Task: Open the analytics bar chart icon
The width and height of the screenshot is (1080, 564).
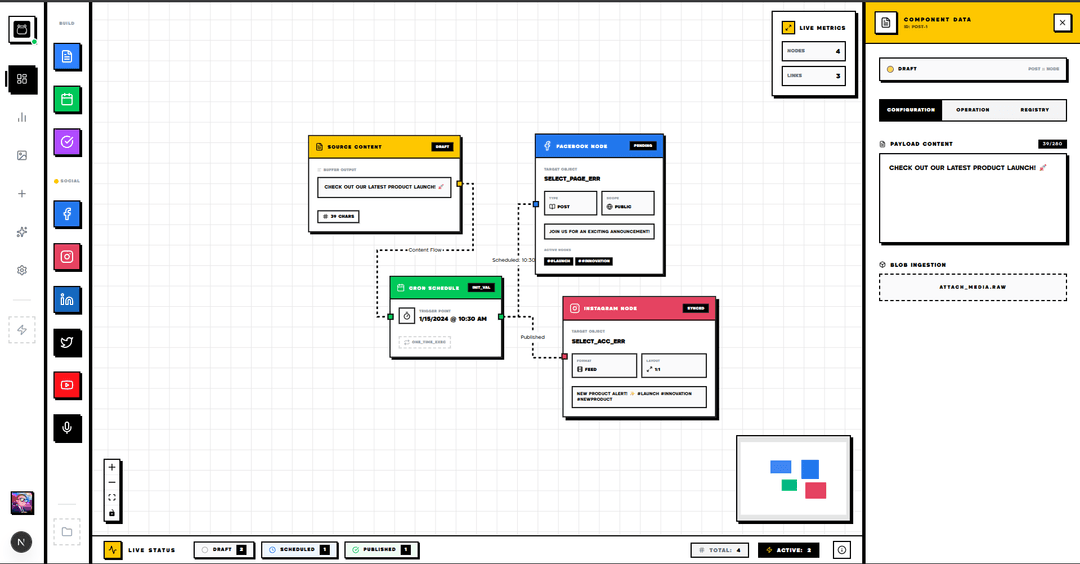Action: [22, 118]
